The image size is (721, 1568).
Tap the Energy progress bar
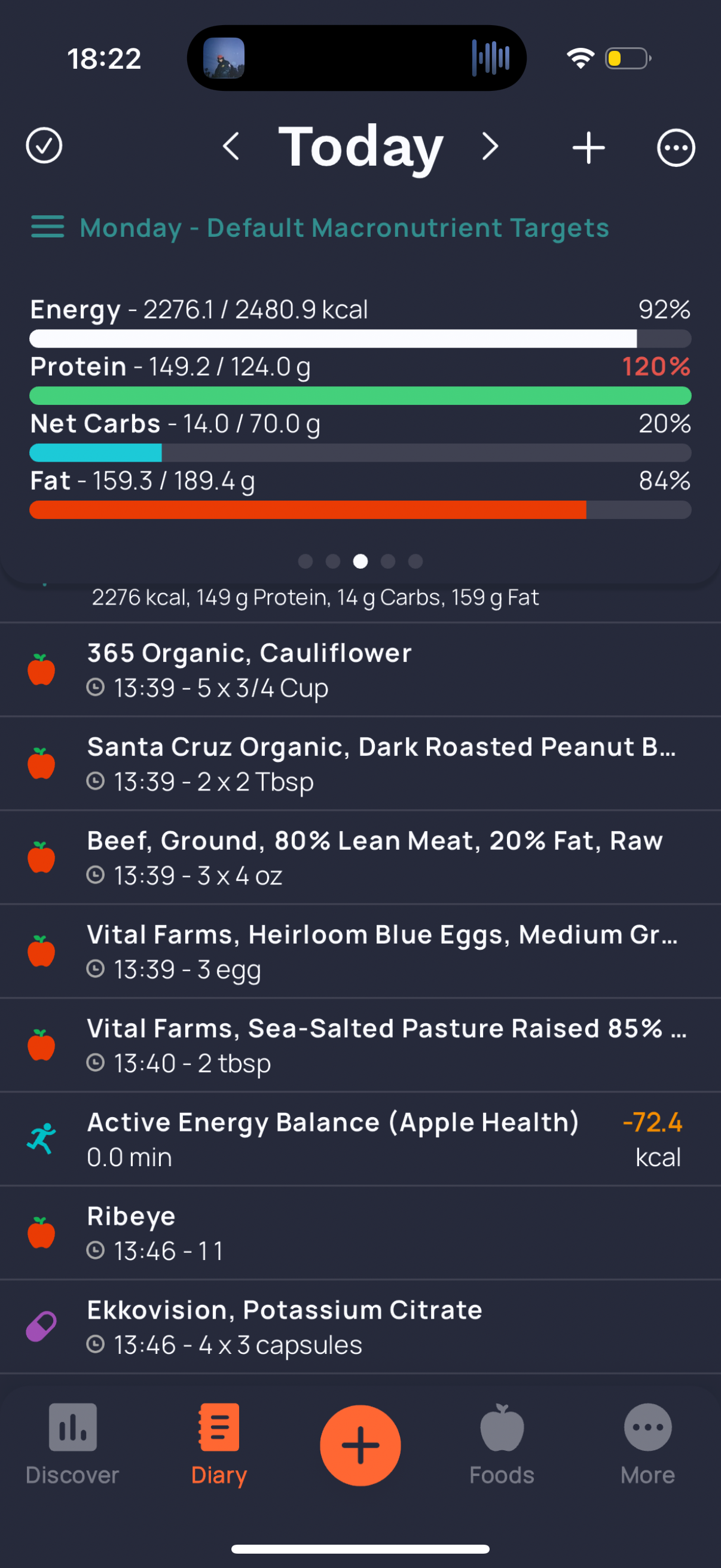360,338
